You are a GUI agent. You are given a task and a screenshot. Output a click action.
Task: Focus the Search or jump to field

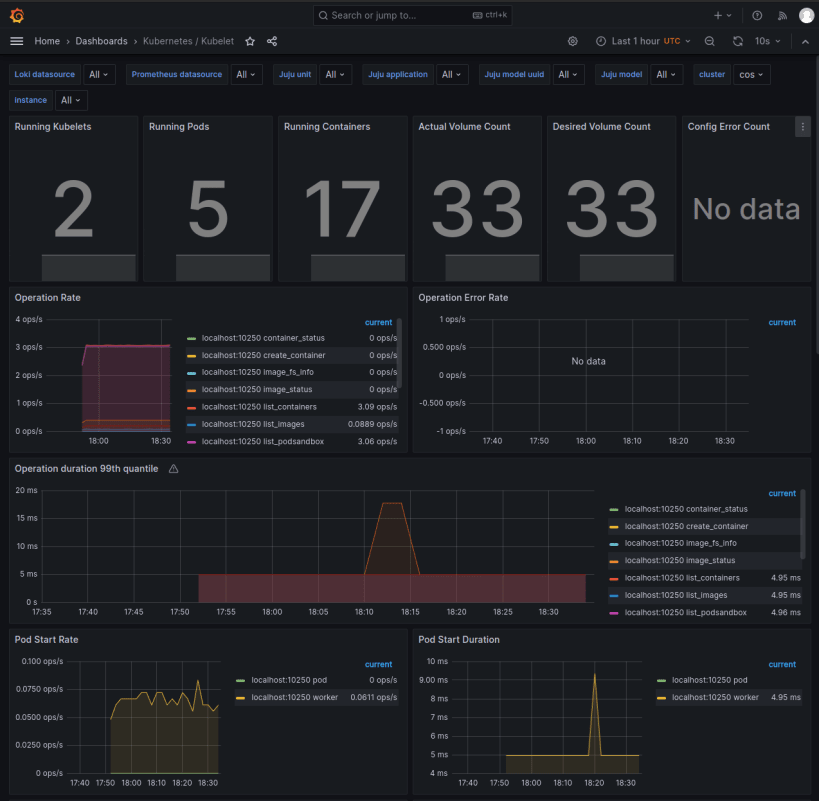(412, 16)
